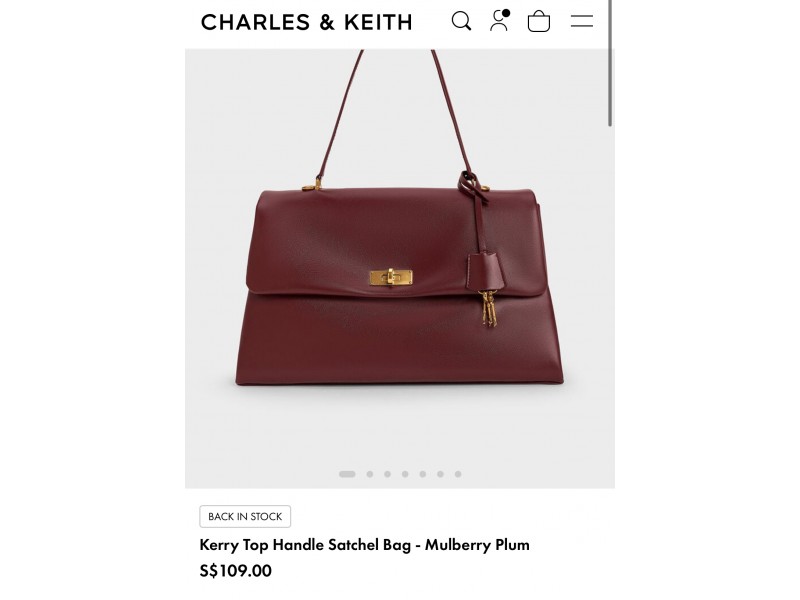The image size is (800, 600).
Task: Jump to the fourth carousel image dot
Action: point(405,474)
